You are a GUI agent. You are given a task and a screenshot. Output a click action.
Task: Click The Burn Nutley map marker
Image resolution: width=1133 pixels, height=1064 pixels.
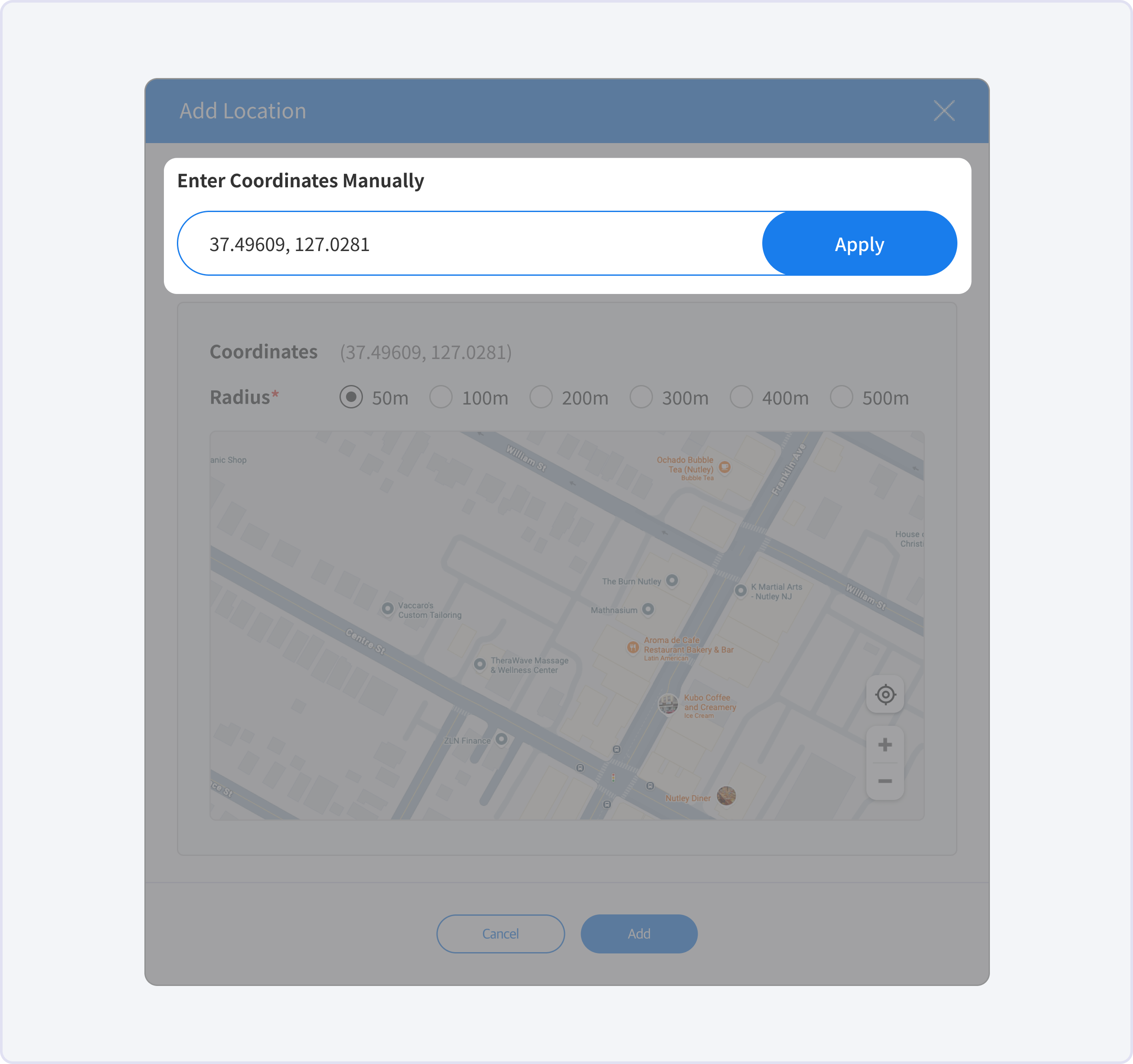672,580
